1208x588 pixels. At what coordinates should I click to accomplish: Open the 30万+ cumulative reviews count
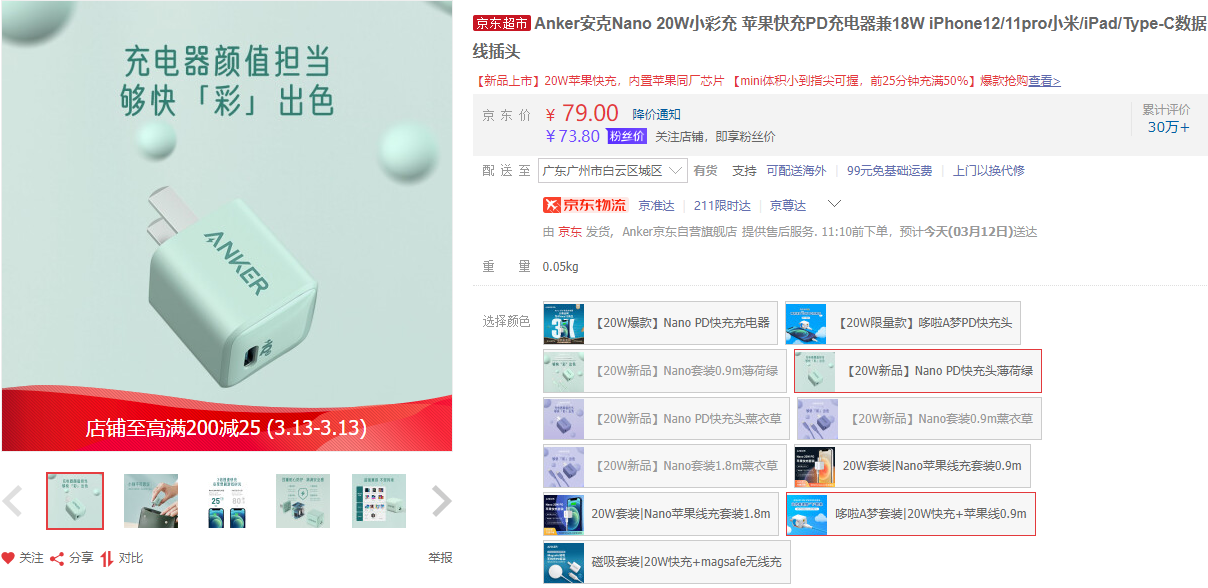pos(1168,127)
